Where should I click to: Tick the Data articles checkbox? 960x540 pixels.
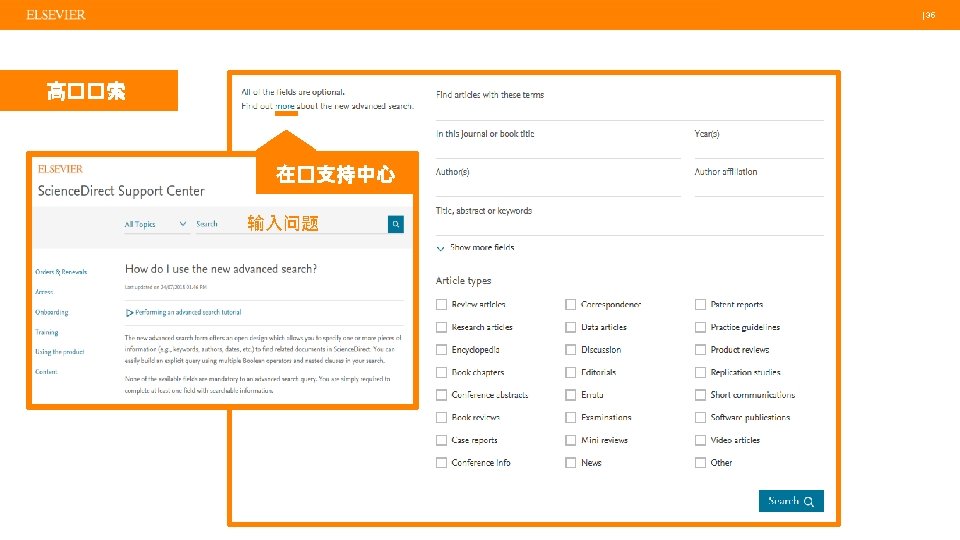[x=571, y=327]
